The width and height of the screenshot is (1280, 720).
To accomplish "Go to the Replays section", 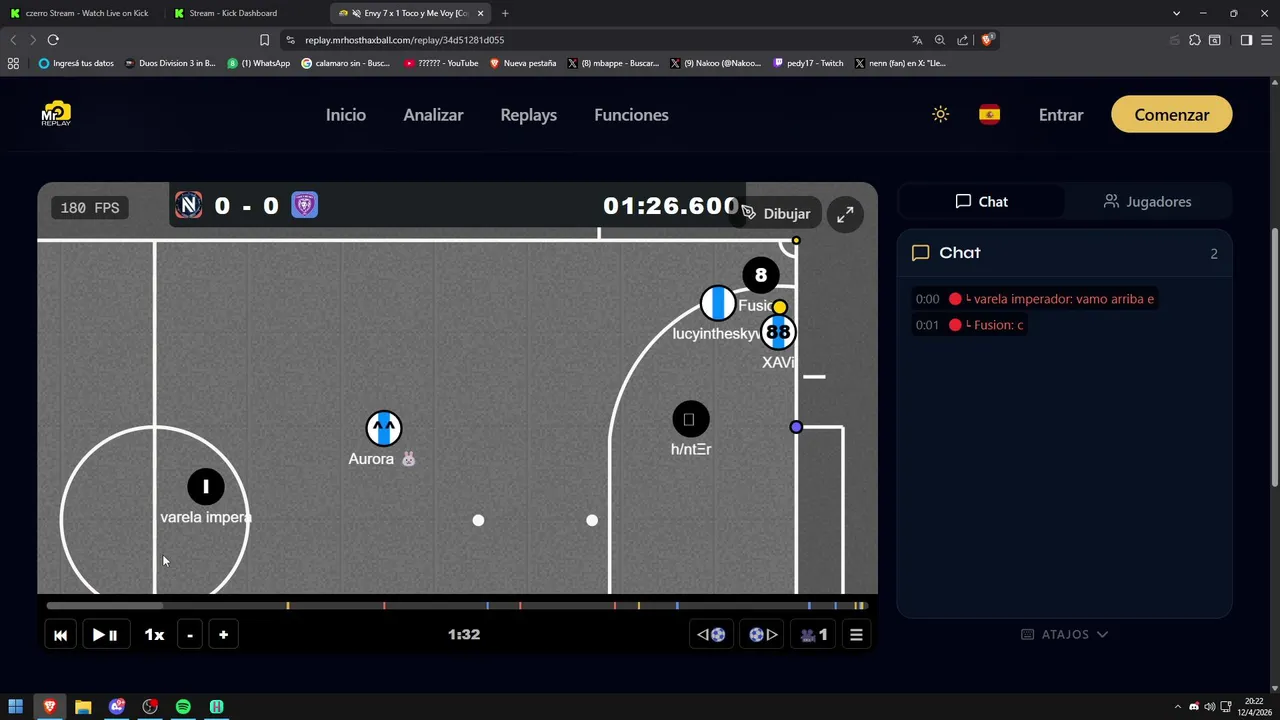I will tap(529, 115).
